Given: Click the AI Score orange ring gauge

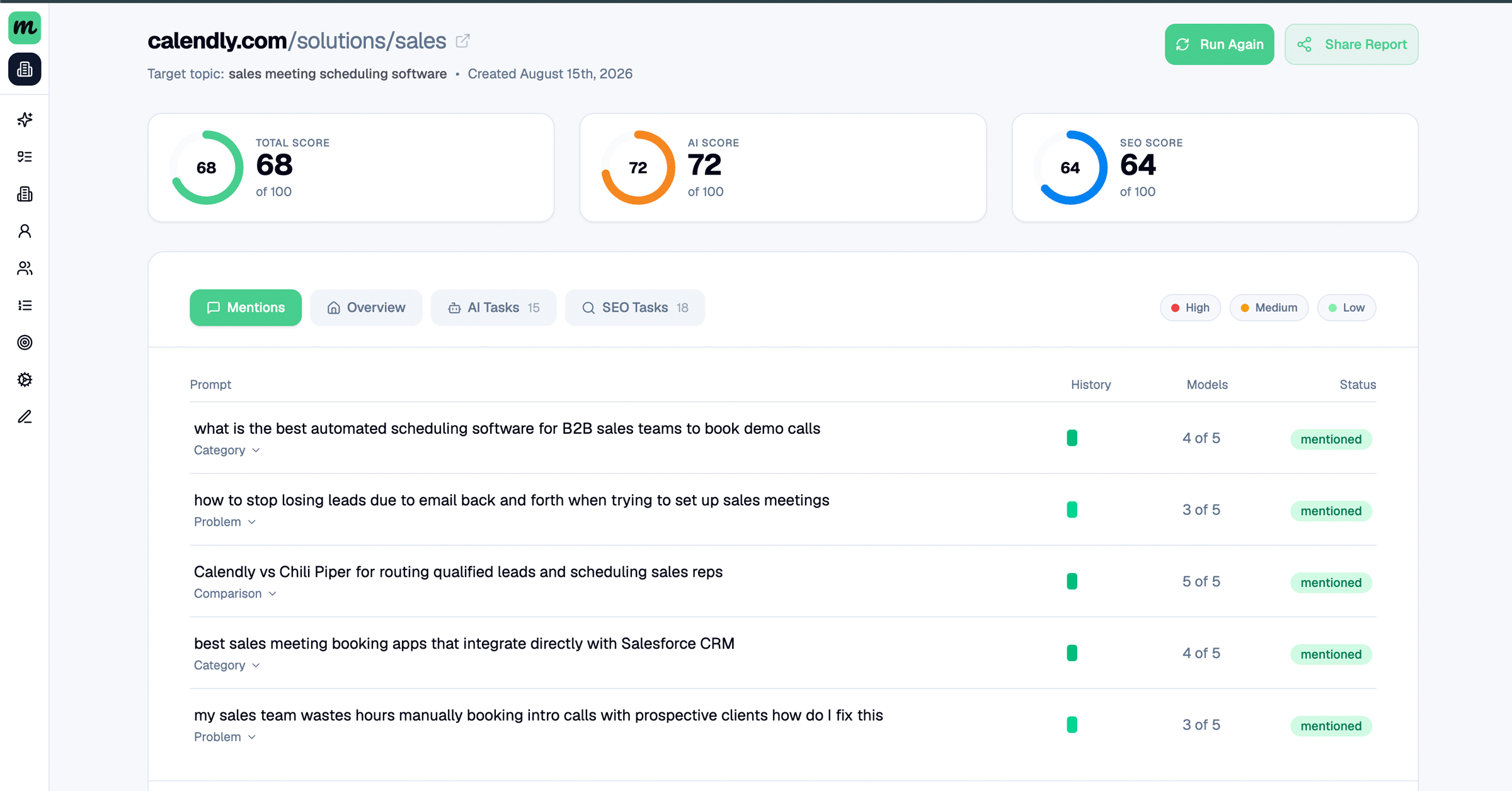Looking at the screenshot, I should point(638,168).
